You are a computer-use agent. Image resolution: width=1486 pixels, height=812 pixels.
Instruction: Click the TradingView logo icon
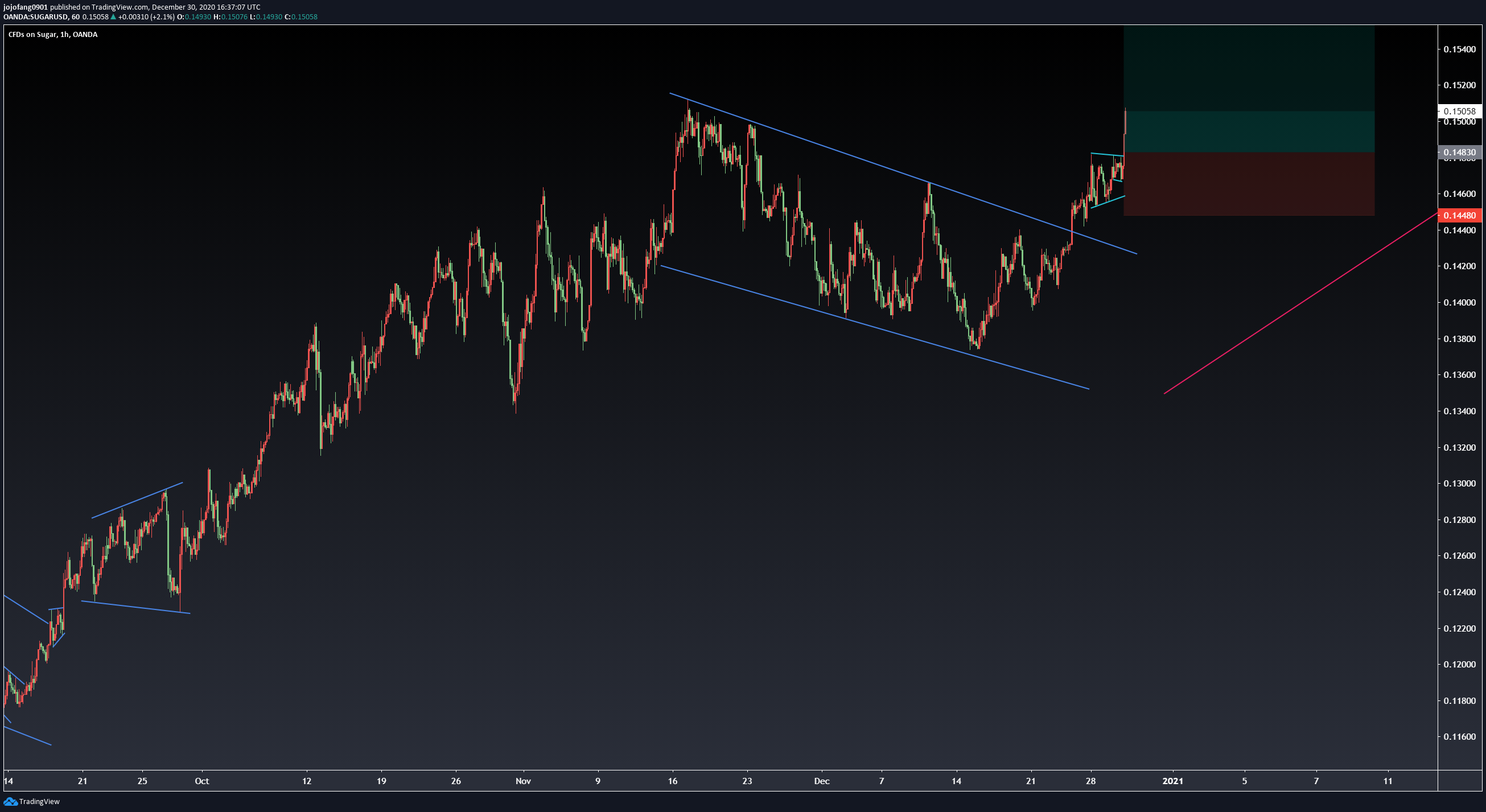point(10,802)
